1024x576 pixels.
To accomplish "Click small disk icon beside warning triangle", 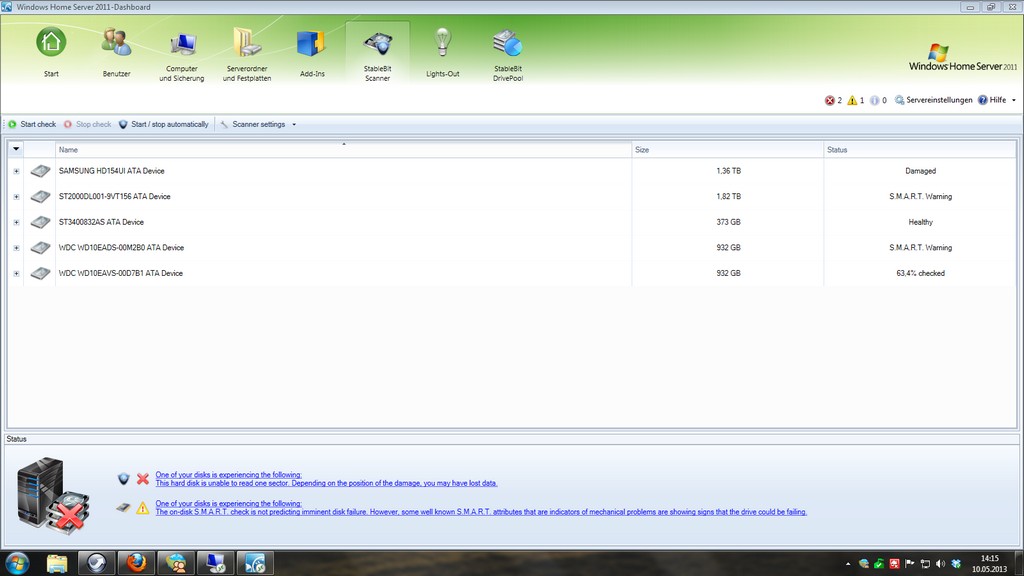I will [x=123, y=507].
